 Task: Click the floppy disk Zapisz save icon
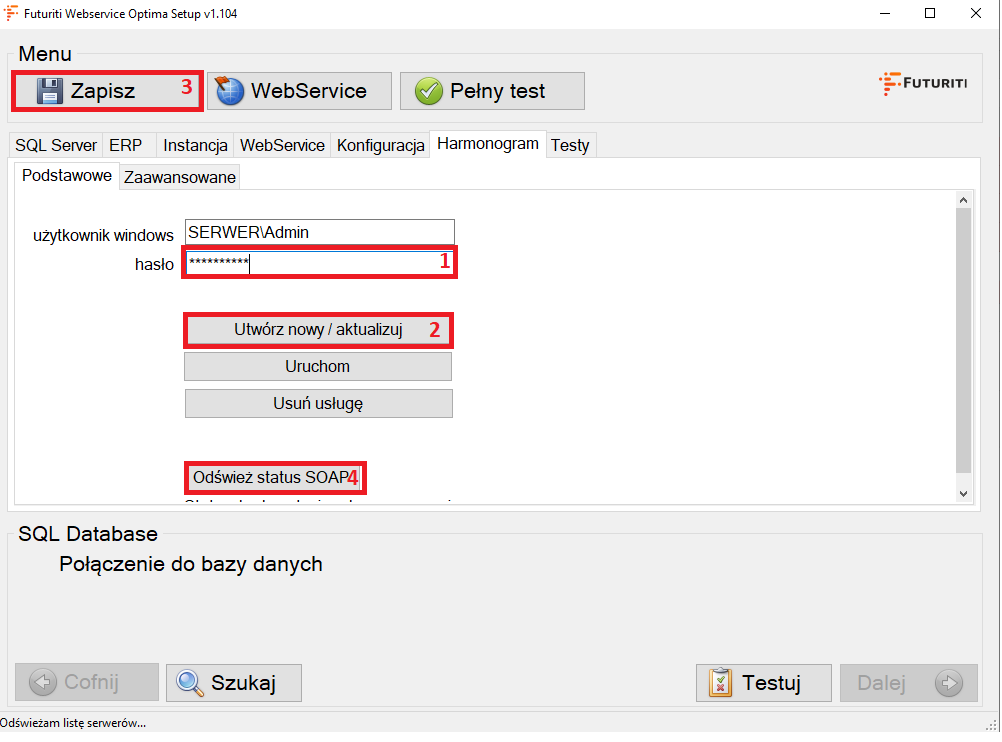tap(50, 91)
